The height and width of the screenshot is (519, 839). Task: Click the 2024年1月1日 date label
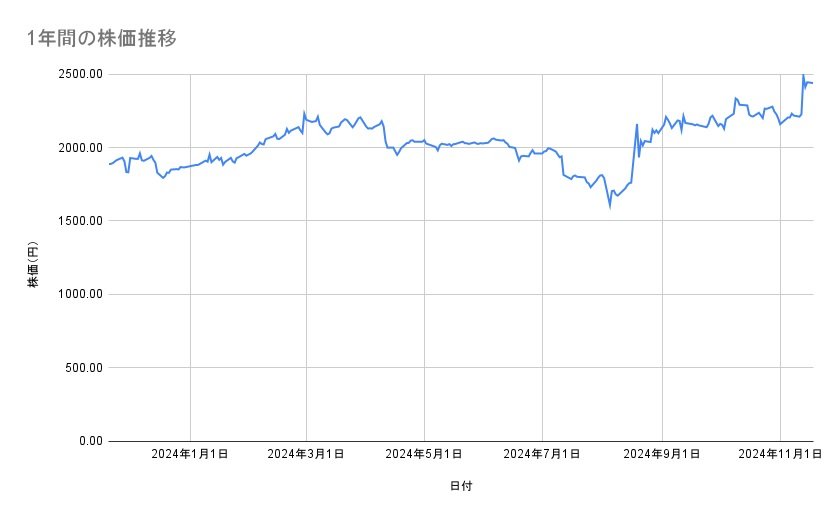pyautogui.click(x=190, y=455)
